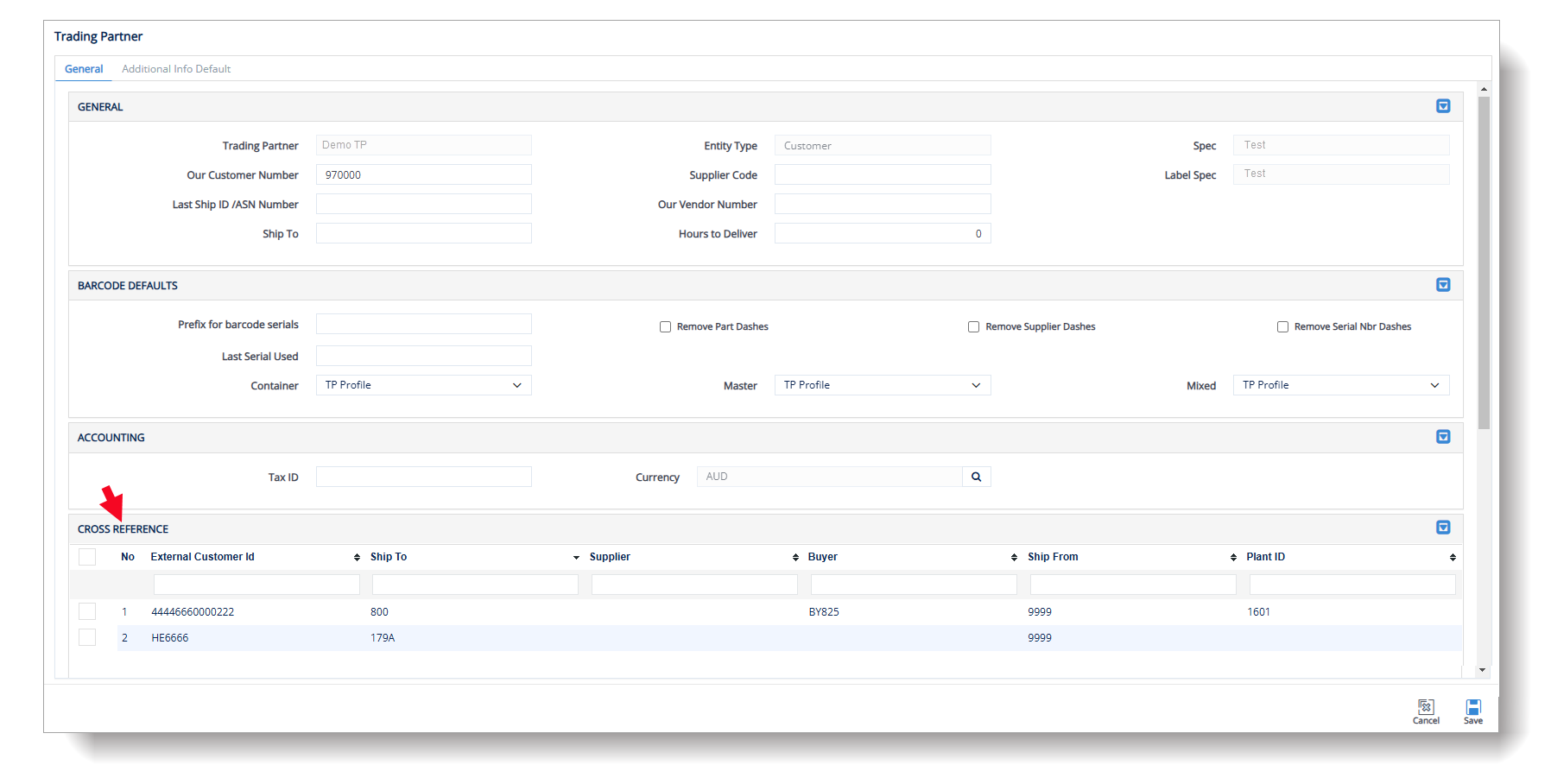Image resolution: width=1551 pixels, height=784 pixels.
Task: Select Buyer cell BY825
Action: pos(824,611)
